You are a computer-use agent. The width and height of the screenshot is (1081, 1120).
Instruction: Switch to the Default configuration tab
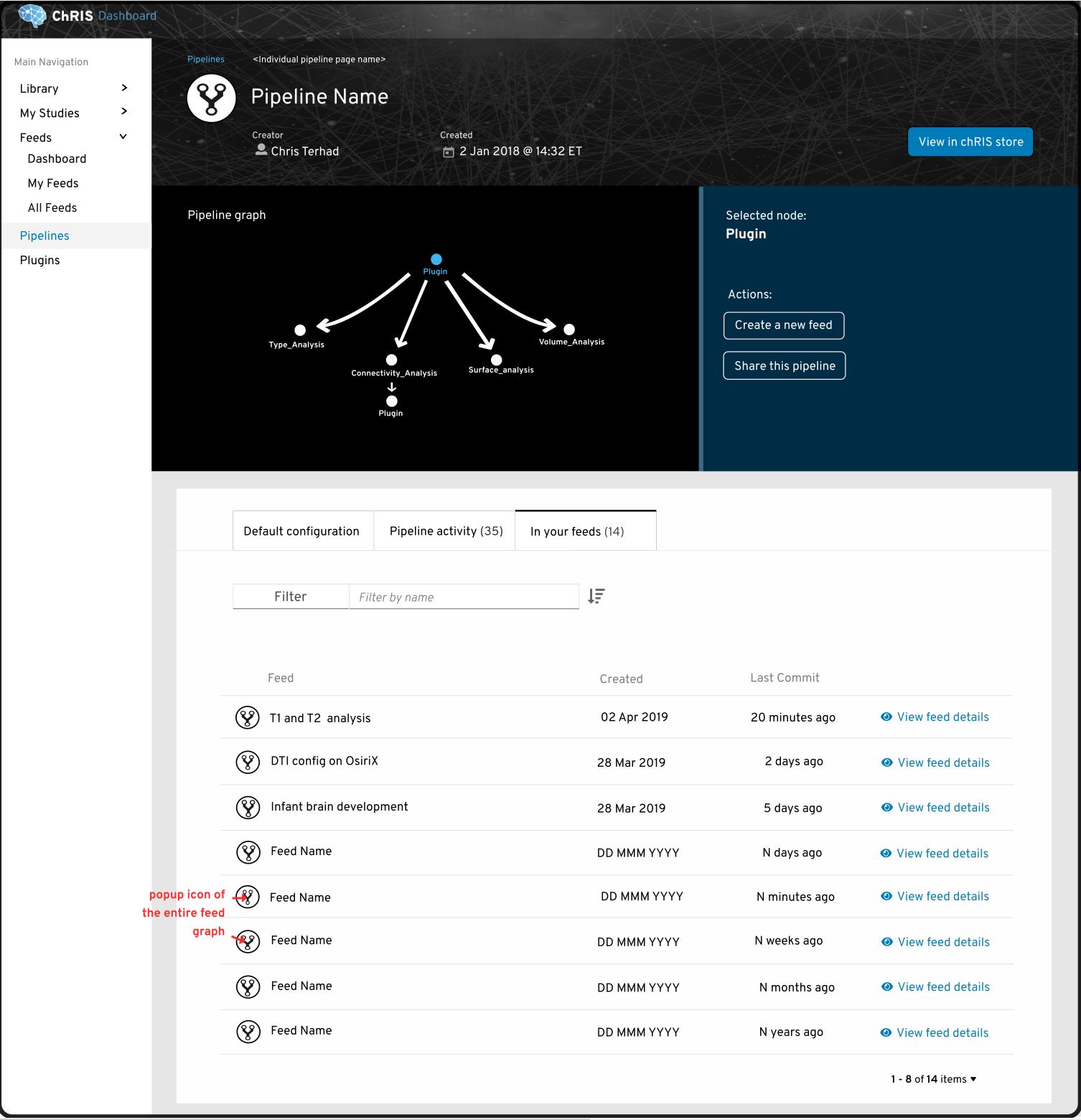(301, 531)
